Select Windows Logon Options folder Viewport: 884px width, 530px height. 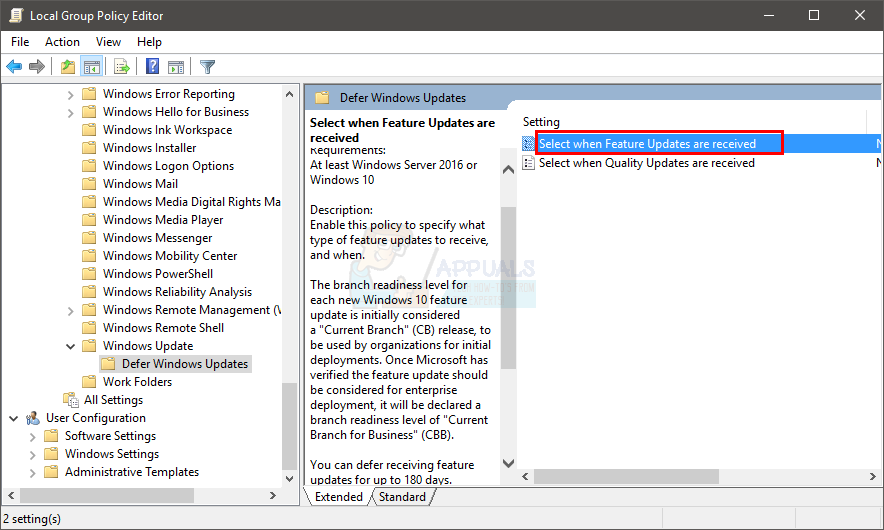tap(168, 166)
